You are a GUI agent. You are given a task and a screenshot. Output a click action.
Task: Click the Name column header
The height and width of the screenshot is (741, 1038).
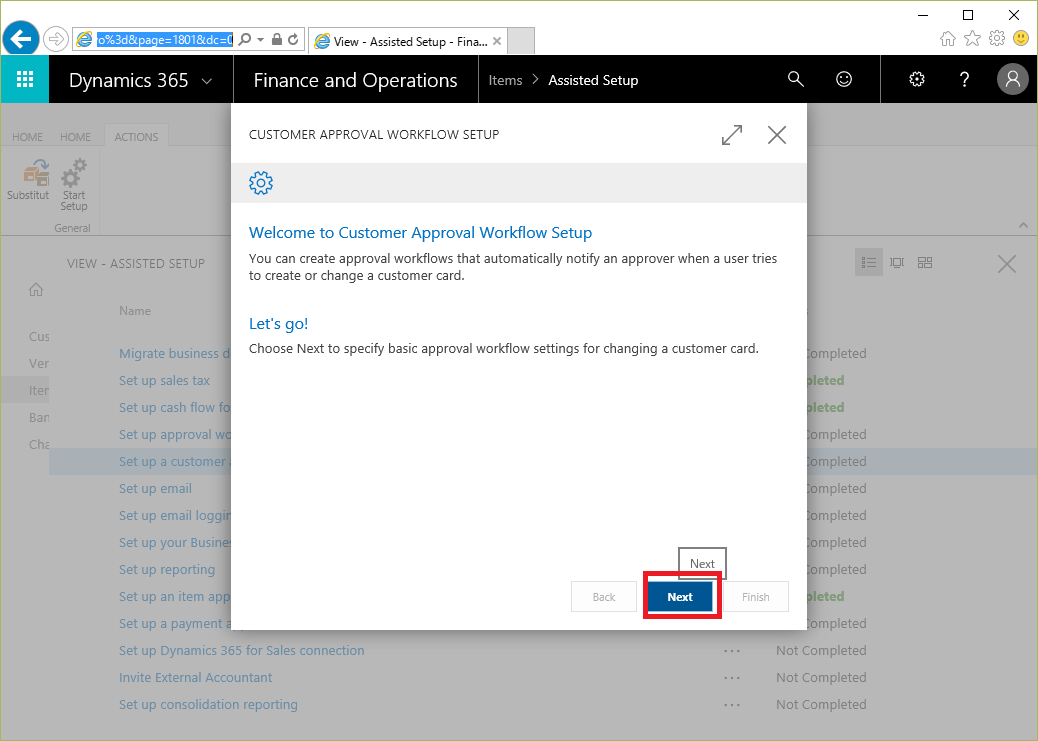click(135, 311)
